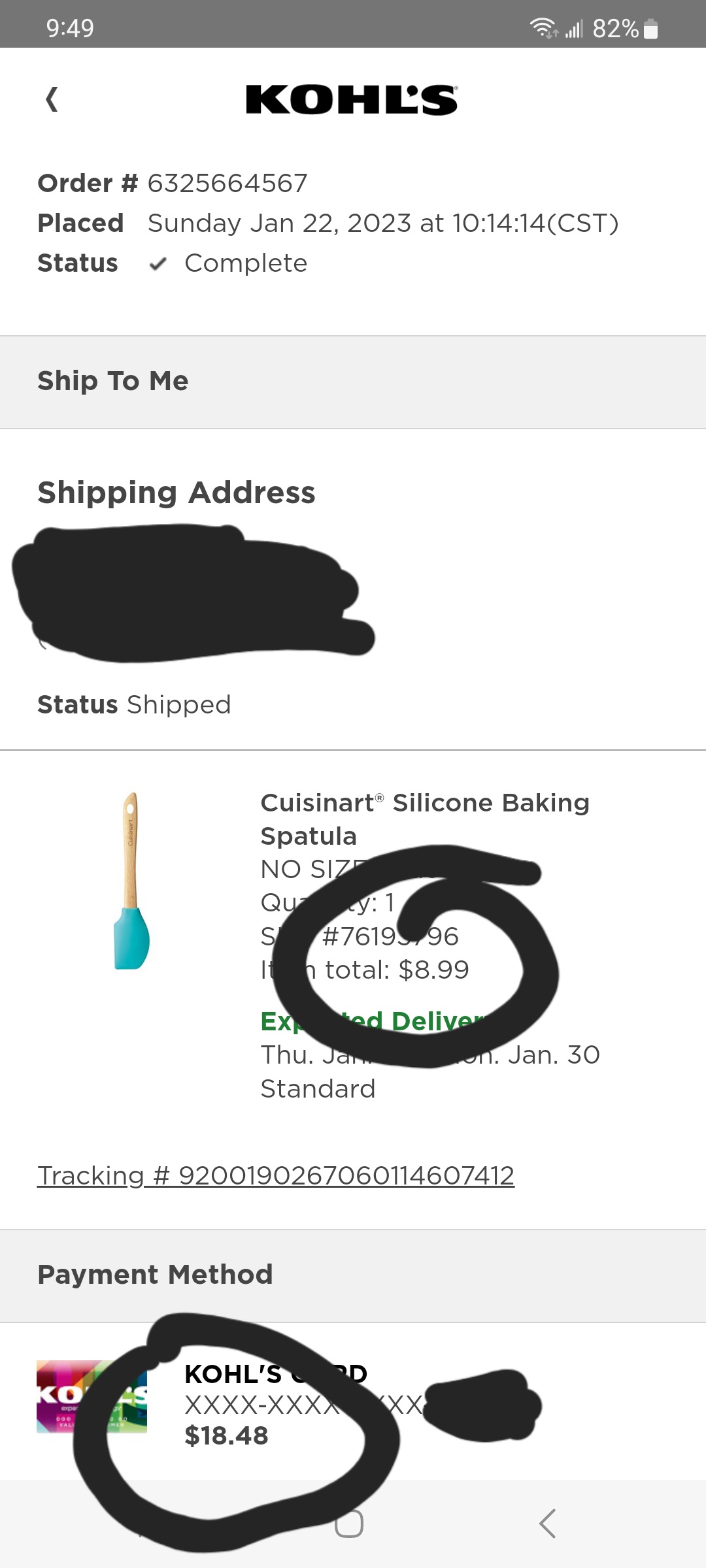Tap the Kohl's logo in header
The width and height of the screenshot is (706, 1568).
[352, 100]
